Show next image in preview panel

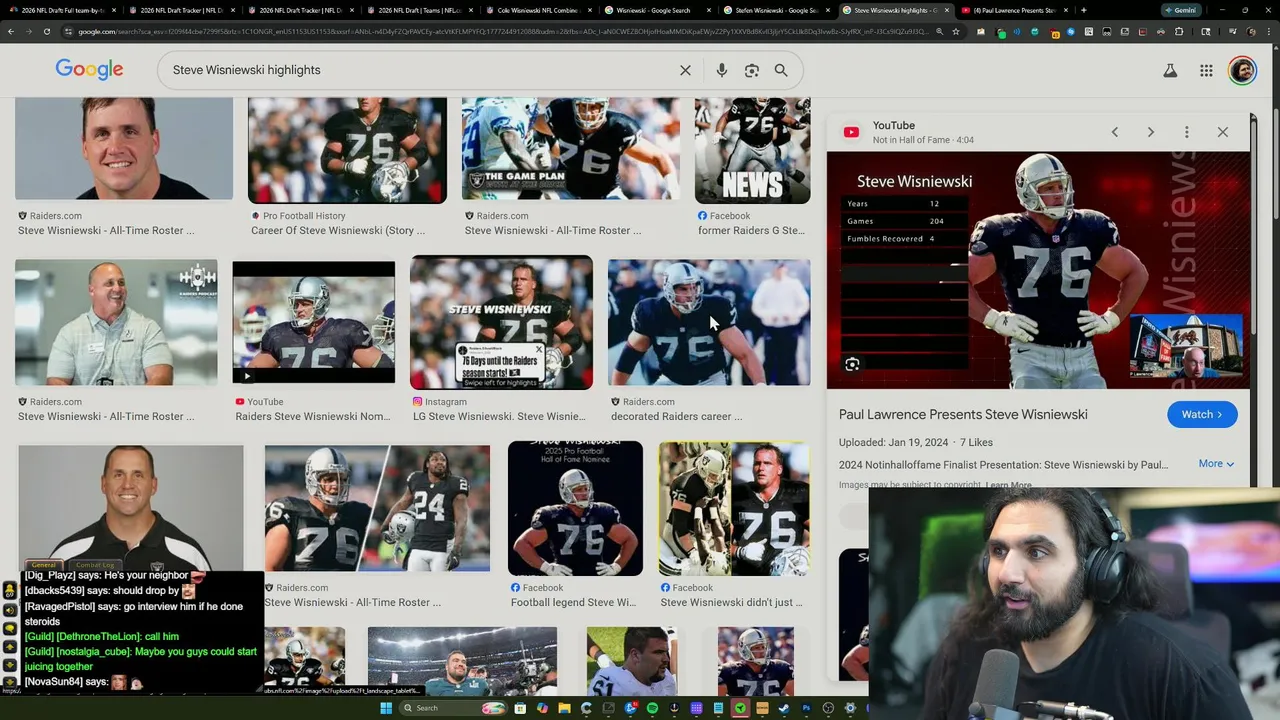1150,132
